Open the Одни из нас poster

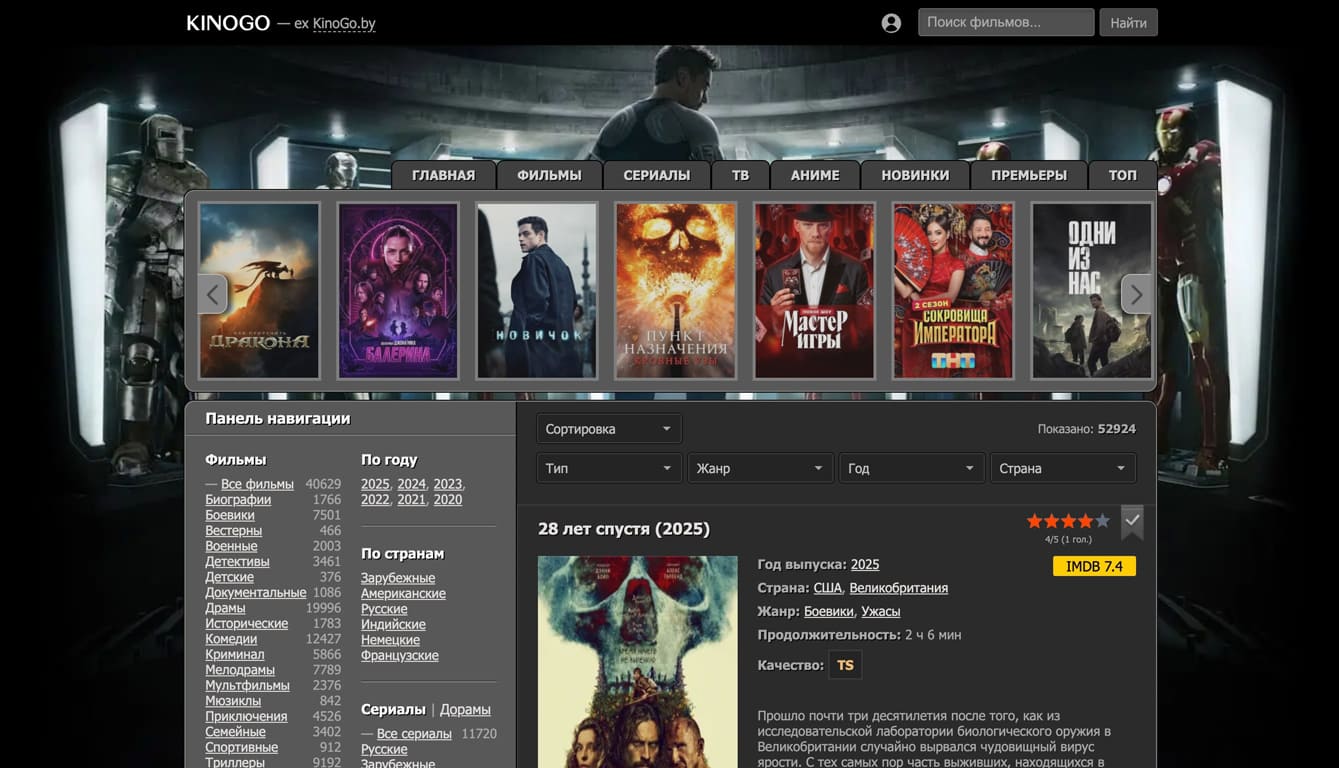tap(1092, 291)
